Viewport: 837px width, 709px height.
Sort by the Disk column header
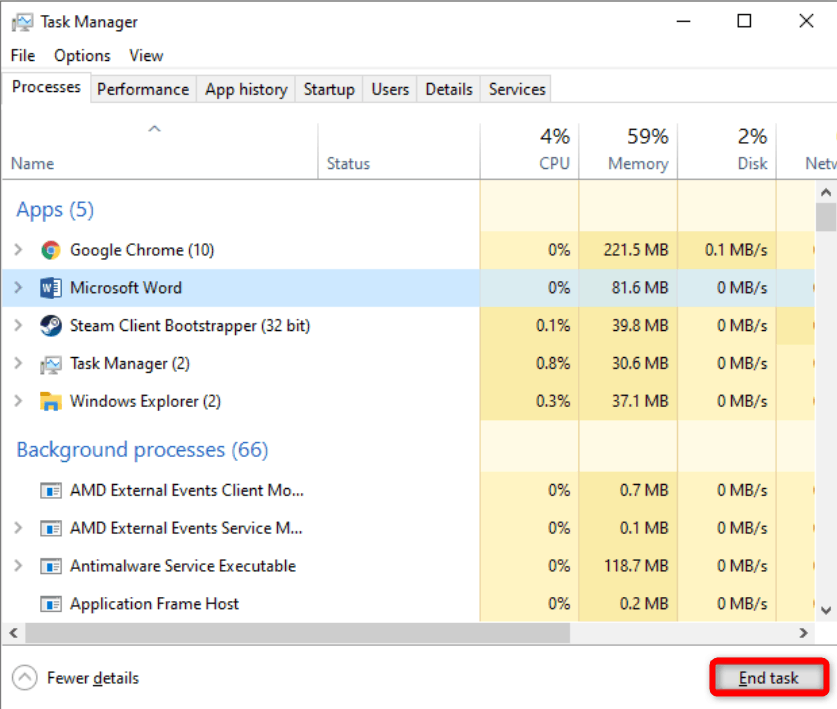coord(727,152)
